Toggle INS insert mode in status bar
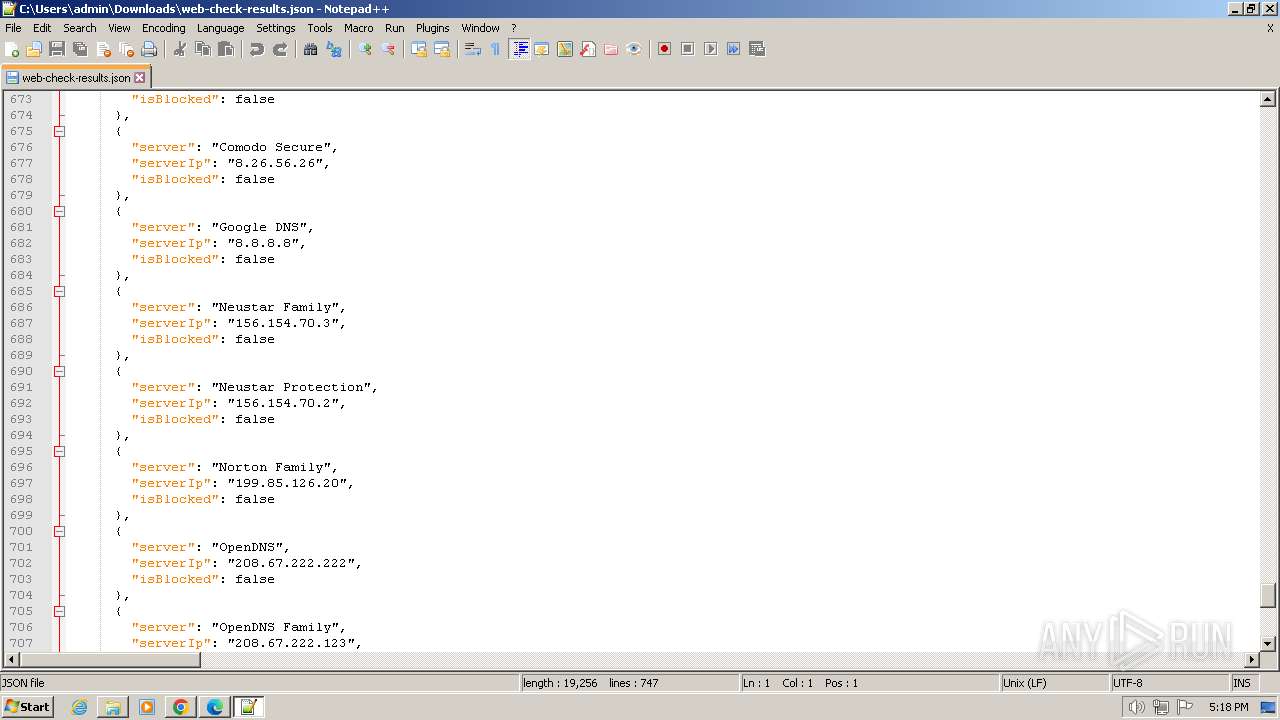The image size is (1280, 720). pos(1241,683)
